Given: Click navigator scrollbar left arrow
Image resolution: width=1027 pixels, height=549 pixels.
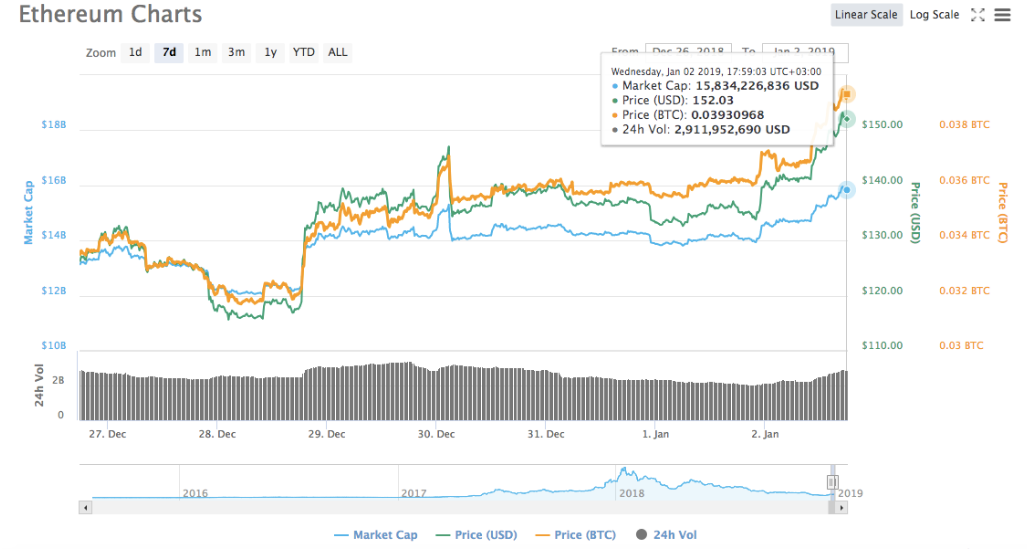Looking at the screenshot, I should click(85, 508).
